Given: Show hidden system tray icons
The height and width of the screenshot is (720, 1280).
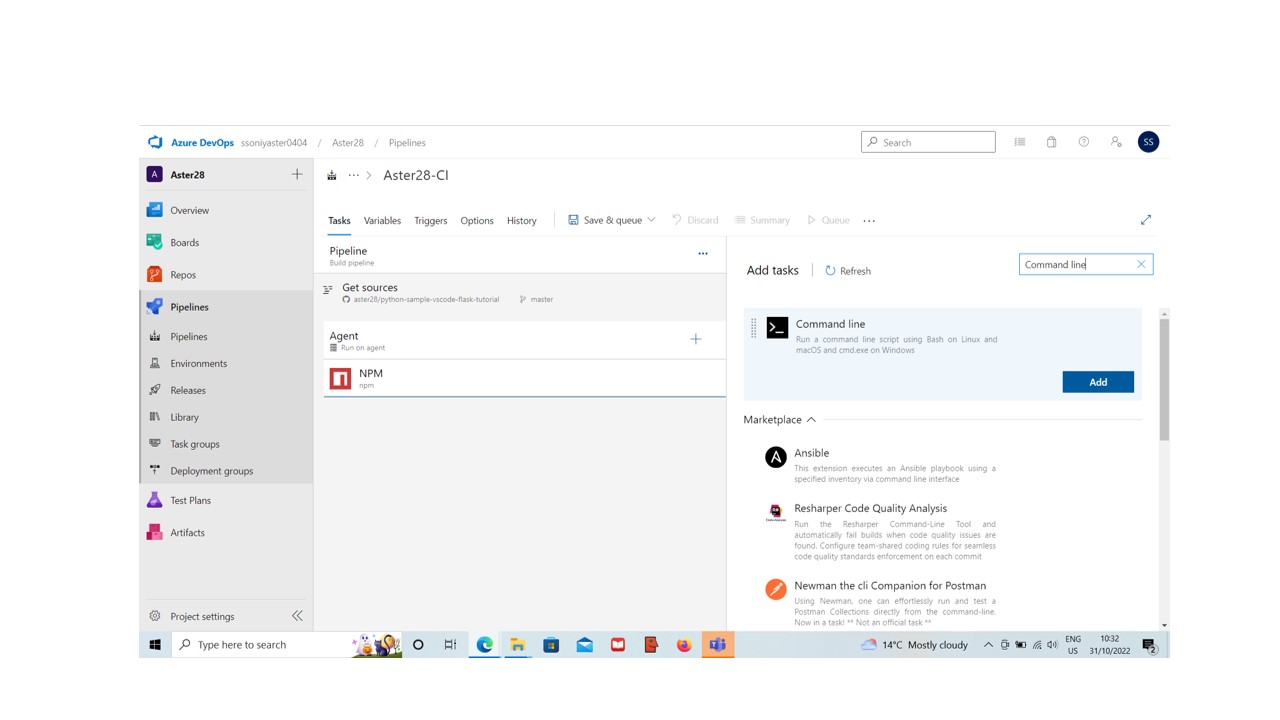Looking at the screenshot, I should (988, 645).
